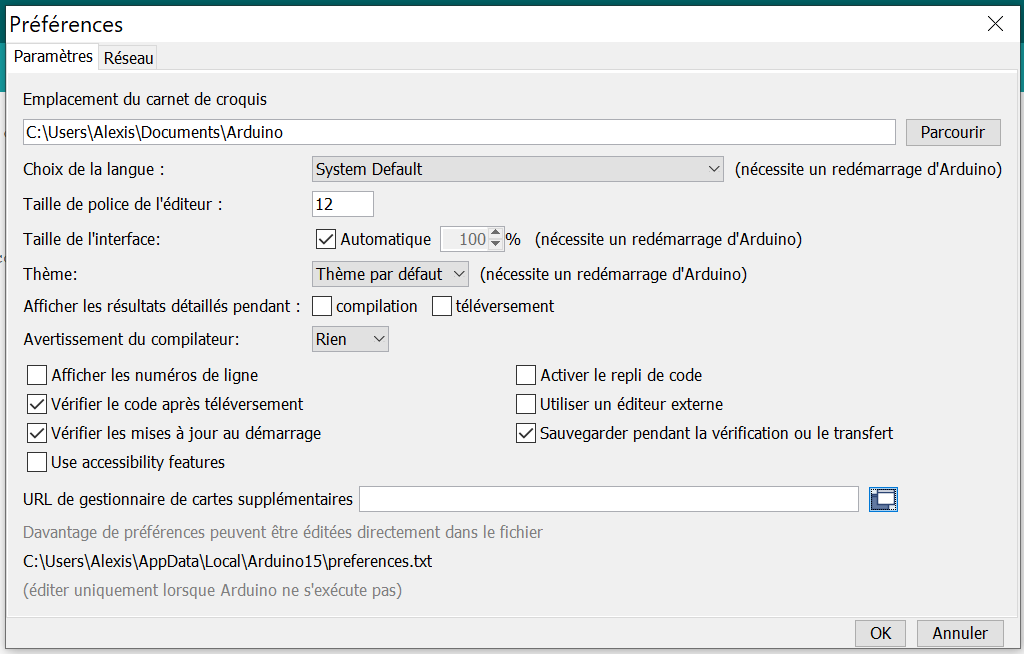
Task: Click the 'Taille de police de l'éditeur' label
Action: [x=123, y=204]
